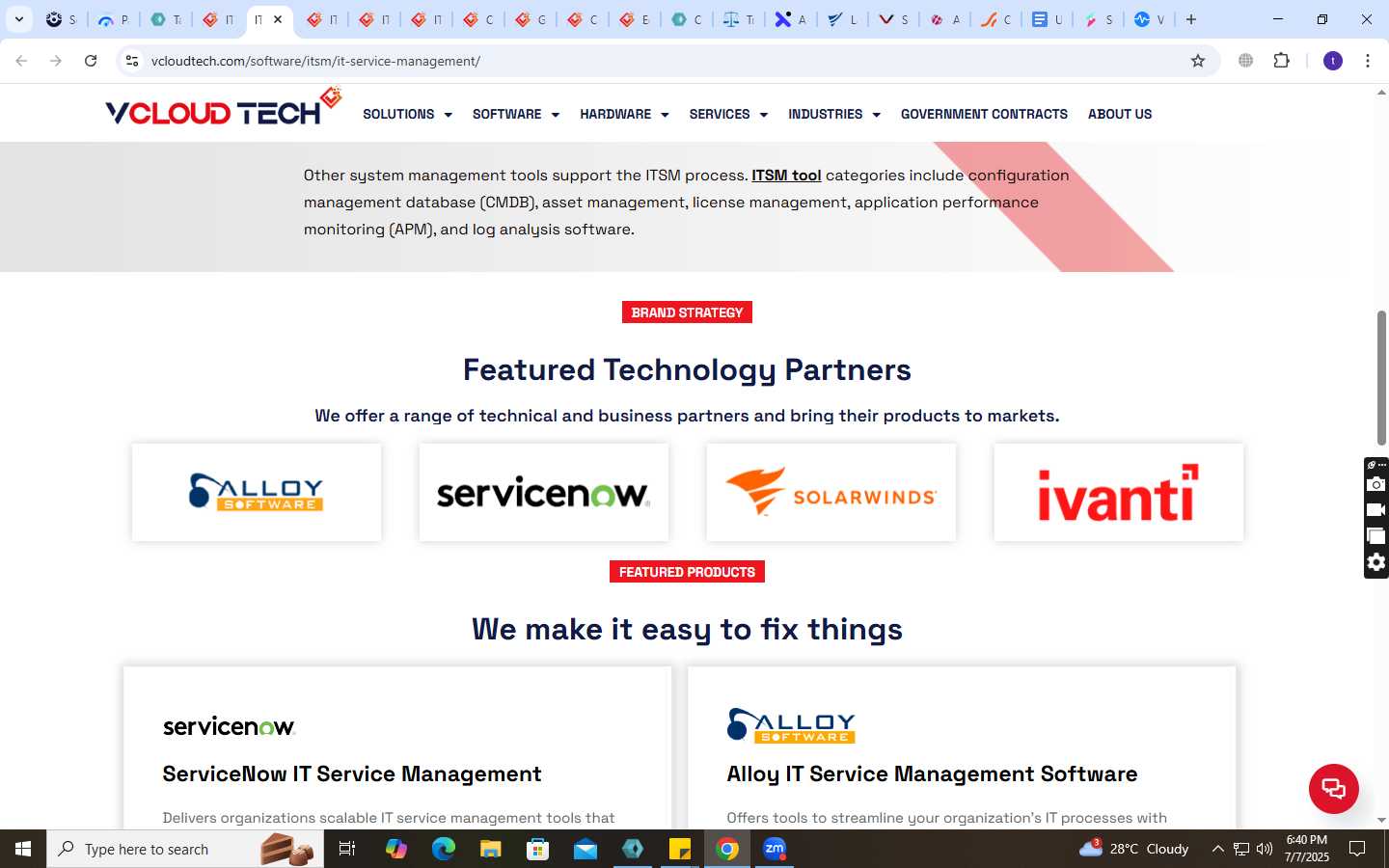The image size is (1389, 868).
Task: Reload the page with the refresh icon
Action: tap(91, 61)
